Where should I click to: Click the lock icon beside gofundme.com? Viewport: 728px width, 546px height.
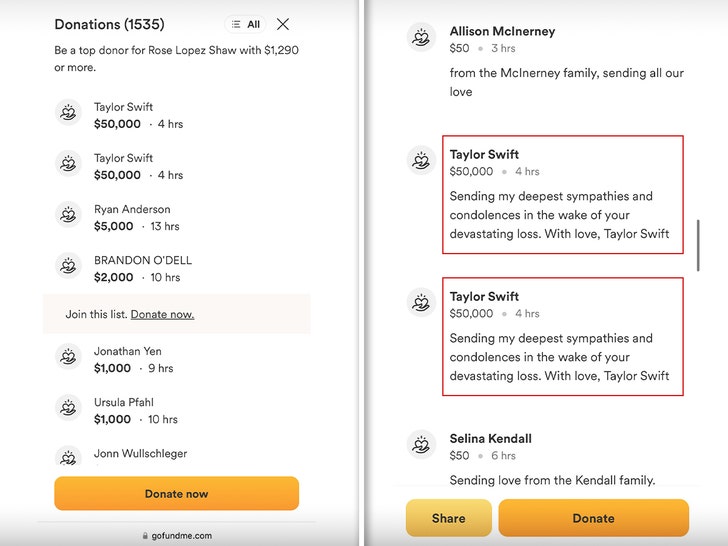pyautogui.click(x=146, y=536)
